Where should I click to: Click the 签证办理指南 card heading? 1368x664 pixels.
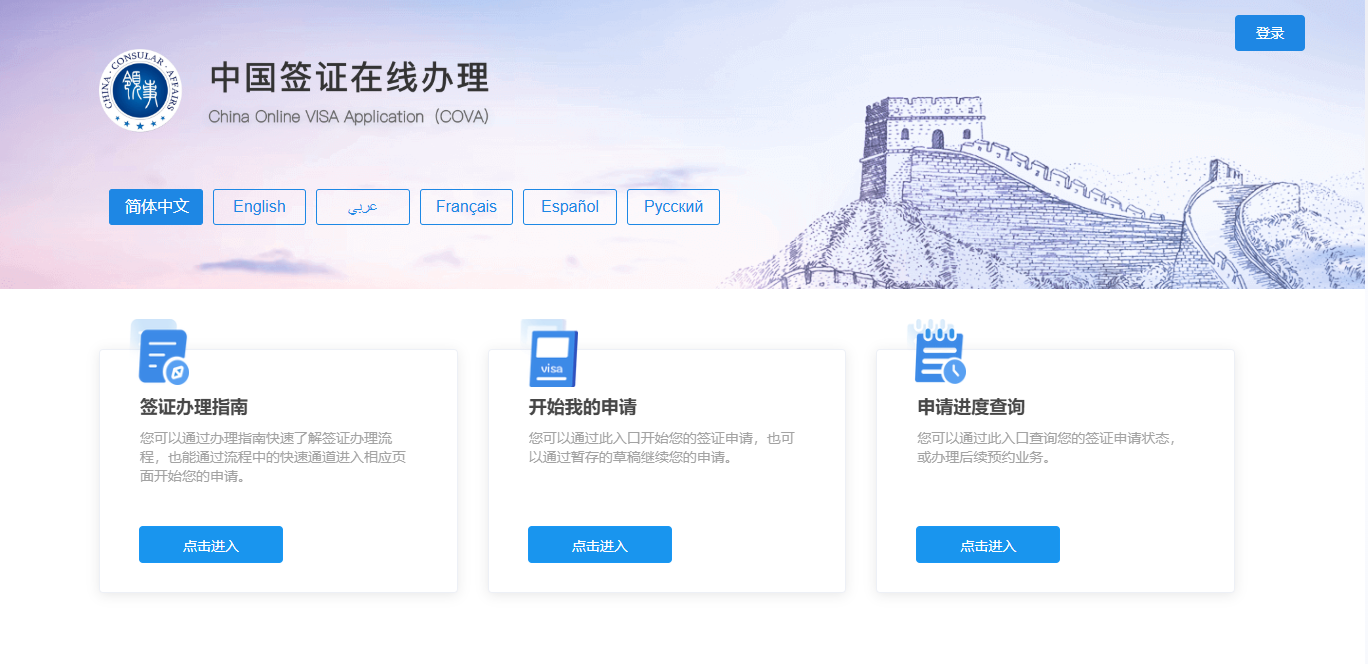194,407
